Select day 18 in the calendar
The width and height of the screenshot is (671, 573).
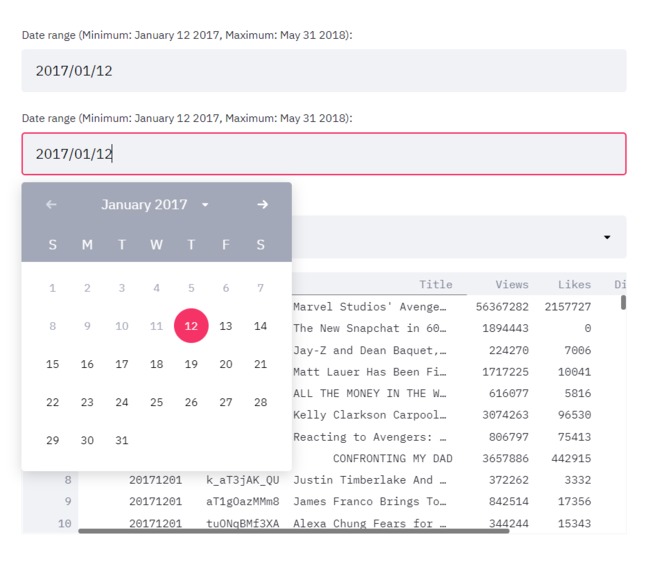click(x=157, y=364)
